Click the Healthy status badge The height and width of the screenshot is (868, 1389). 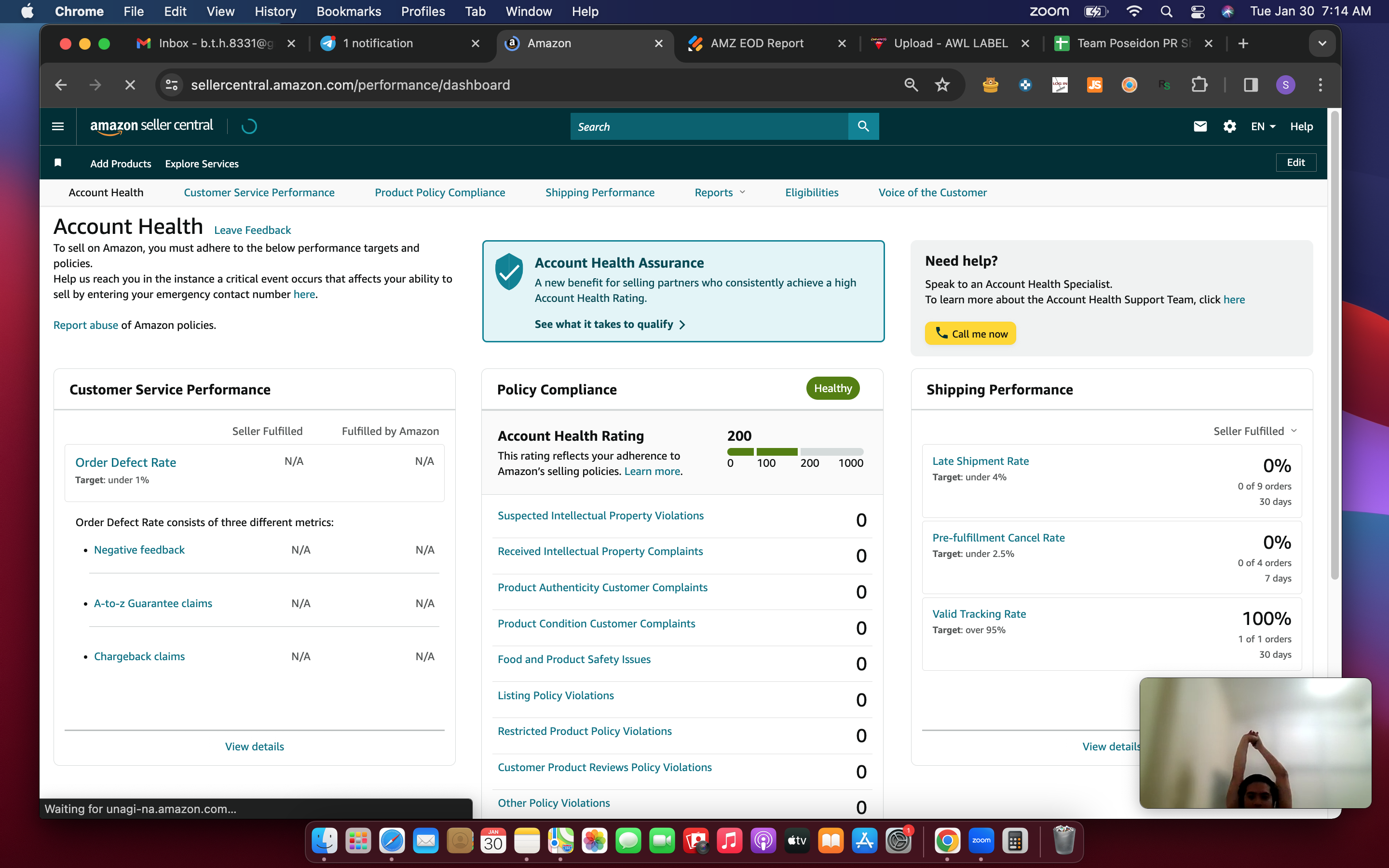pos(833,389)
